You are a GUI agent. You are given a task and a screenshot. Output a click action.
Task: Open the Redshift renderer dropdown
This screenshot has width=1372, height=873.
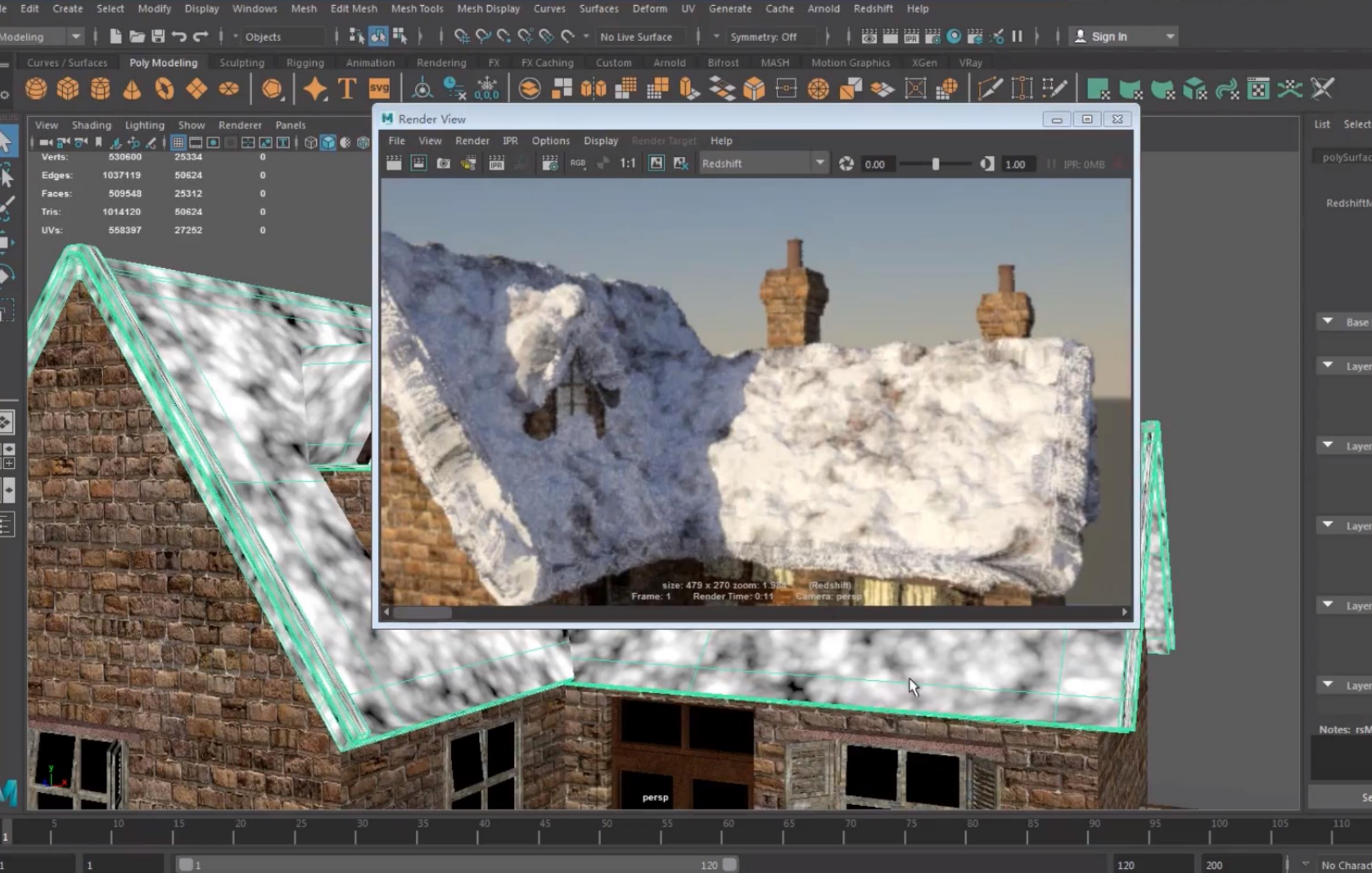(819, 164)
